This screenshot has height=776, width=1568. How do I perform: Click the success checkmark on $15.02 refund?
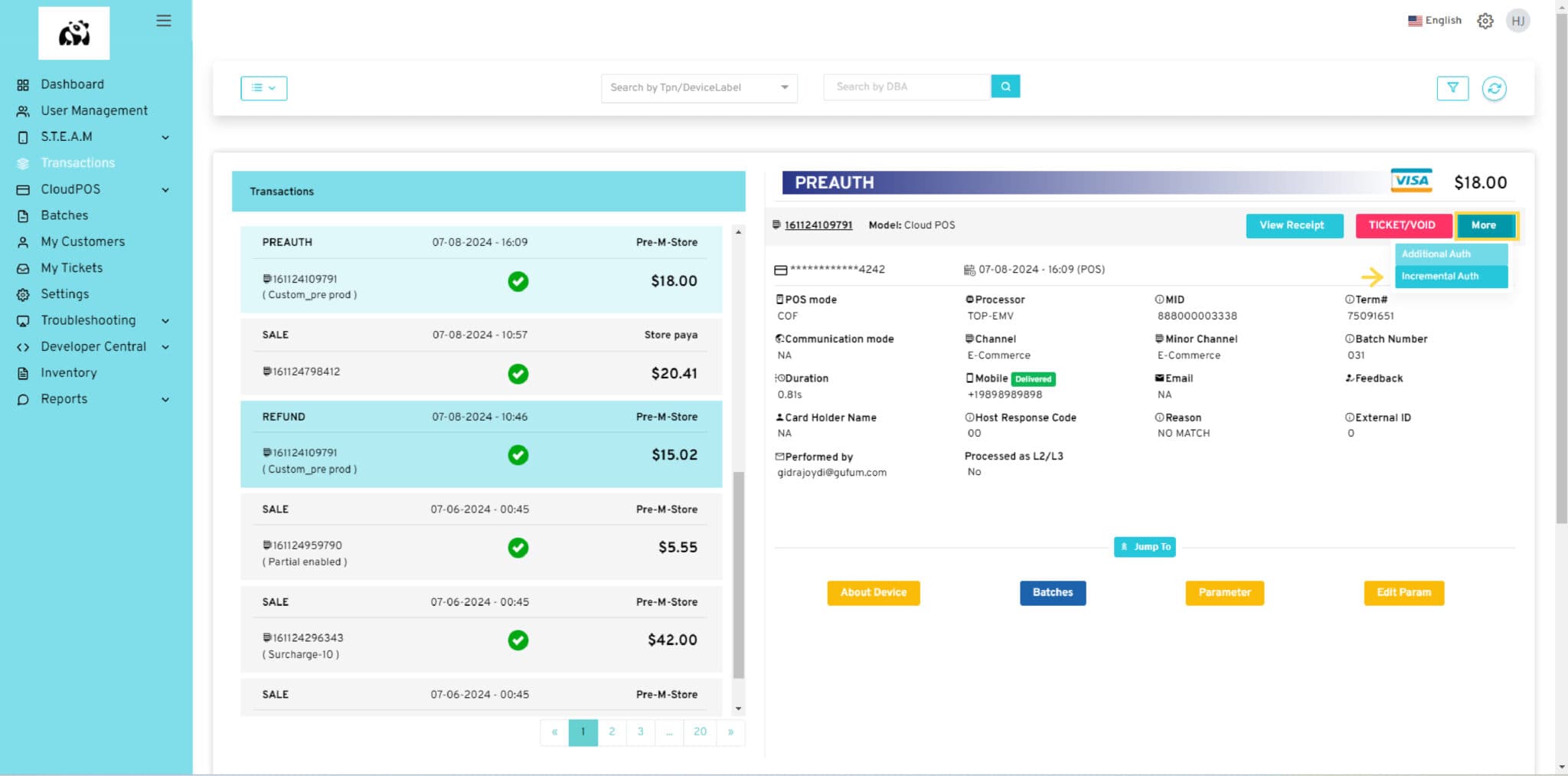pos(518,455)
